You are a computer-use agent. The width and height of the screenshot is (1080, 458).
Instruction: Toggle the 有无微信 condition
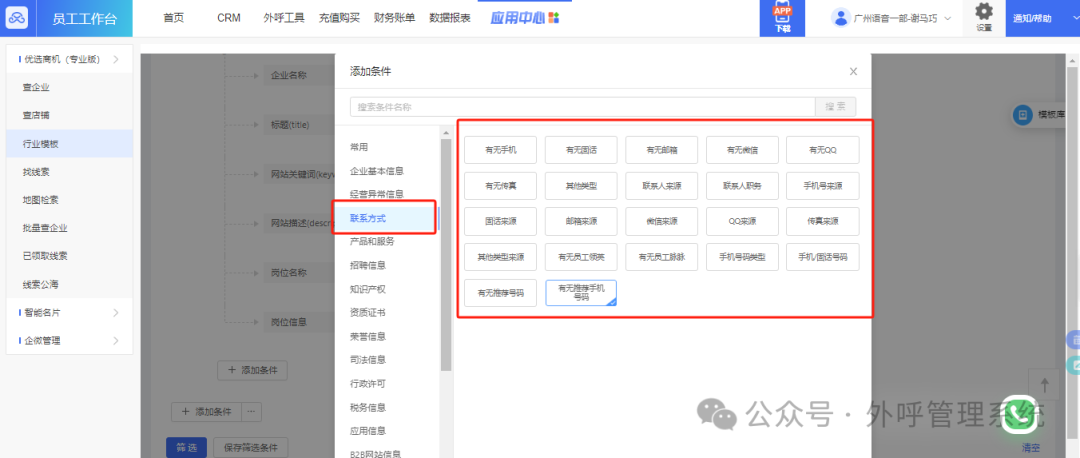[742, 149]
